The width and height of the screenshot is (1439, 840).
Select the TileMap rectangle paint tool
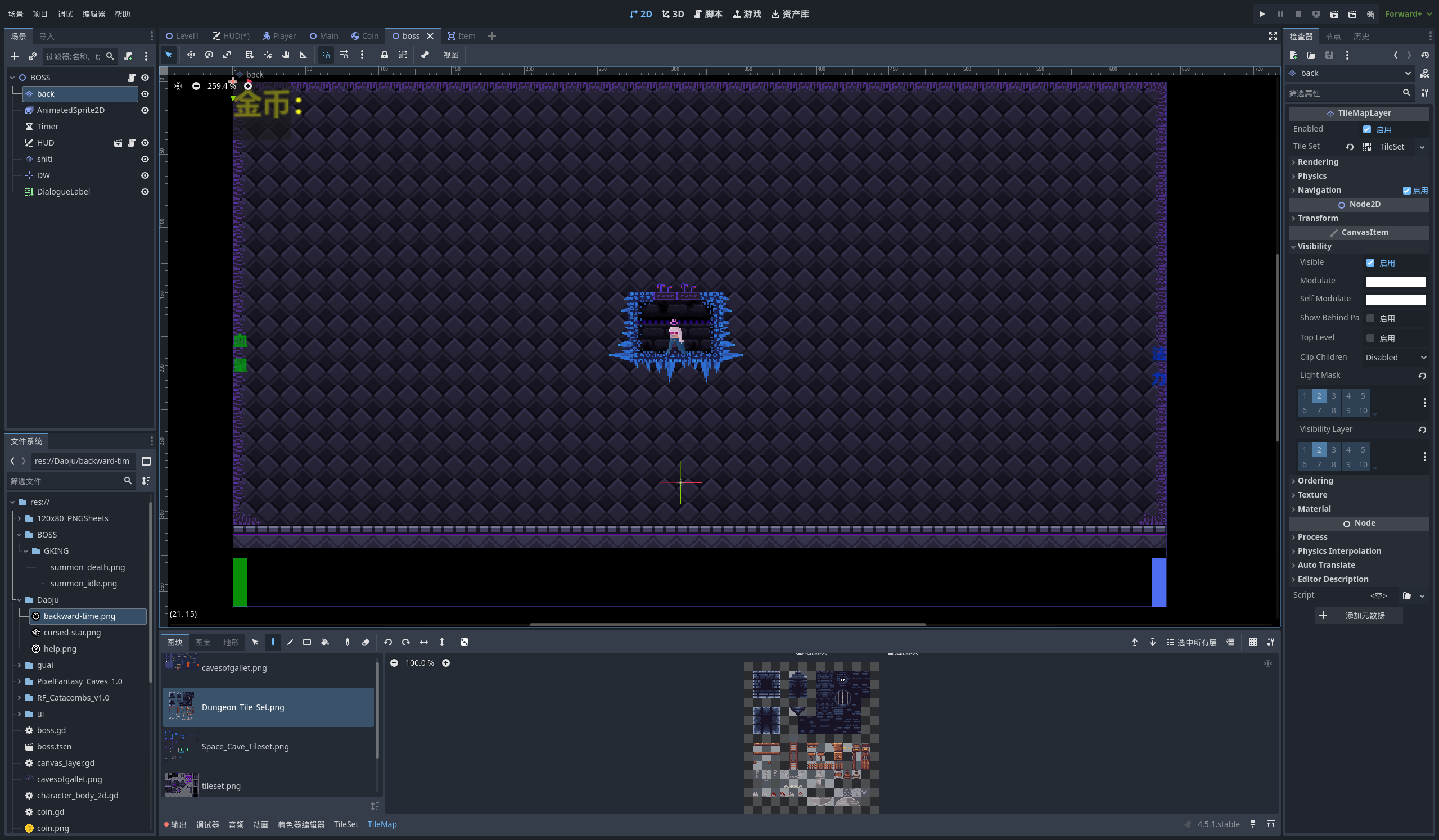tap(306, 643)
